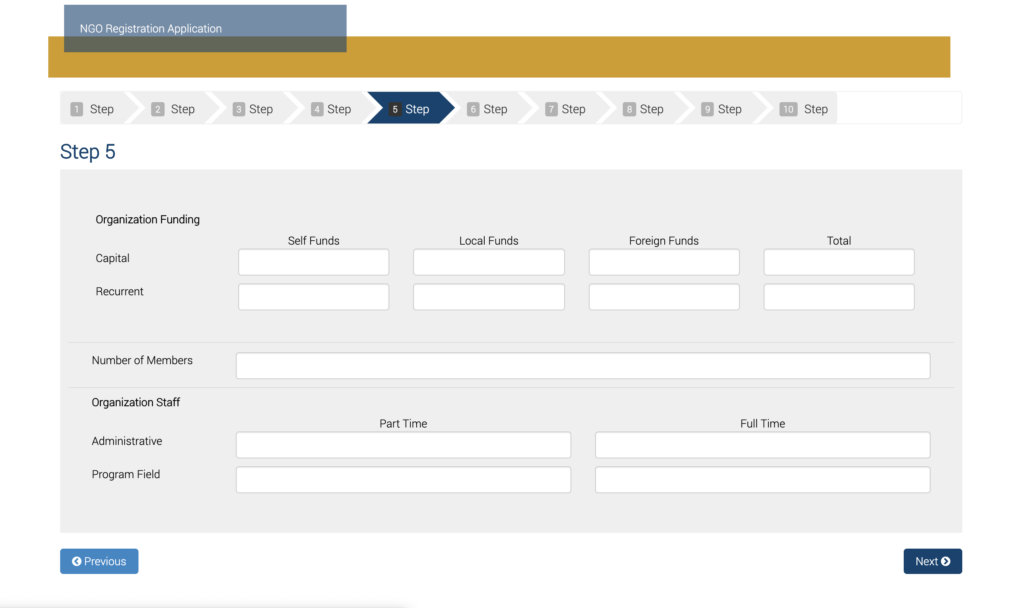Focus Capital Self Funds field
1024x608 pixels.
pos(313,262)
